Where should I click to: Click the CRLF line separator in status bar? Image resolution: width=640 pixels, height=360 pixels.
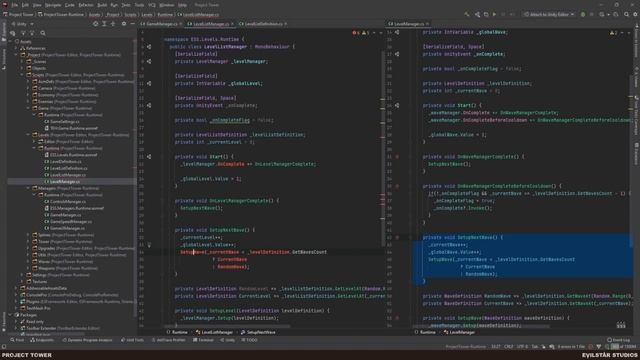click(509, 347)
